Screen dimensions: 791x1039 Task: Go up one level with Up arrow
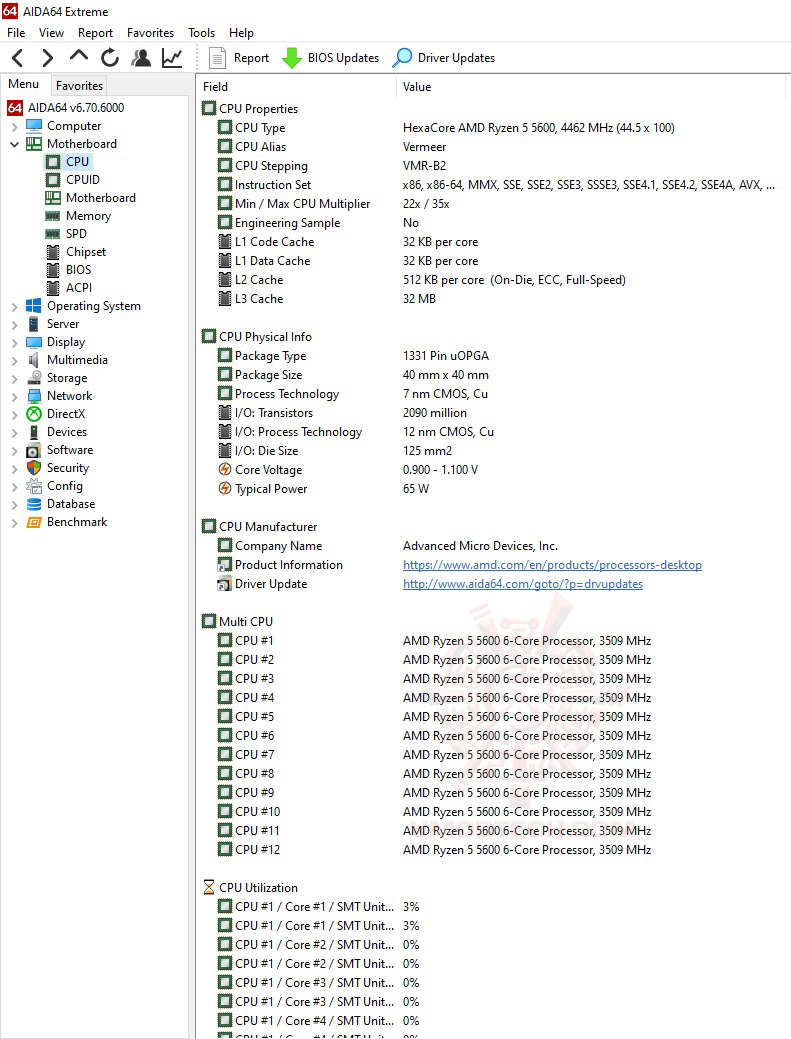(79, 57)
